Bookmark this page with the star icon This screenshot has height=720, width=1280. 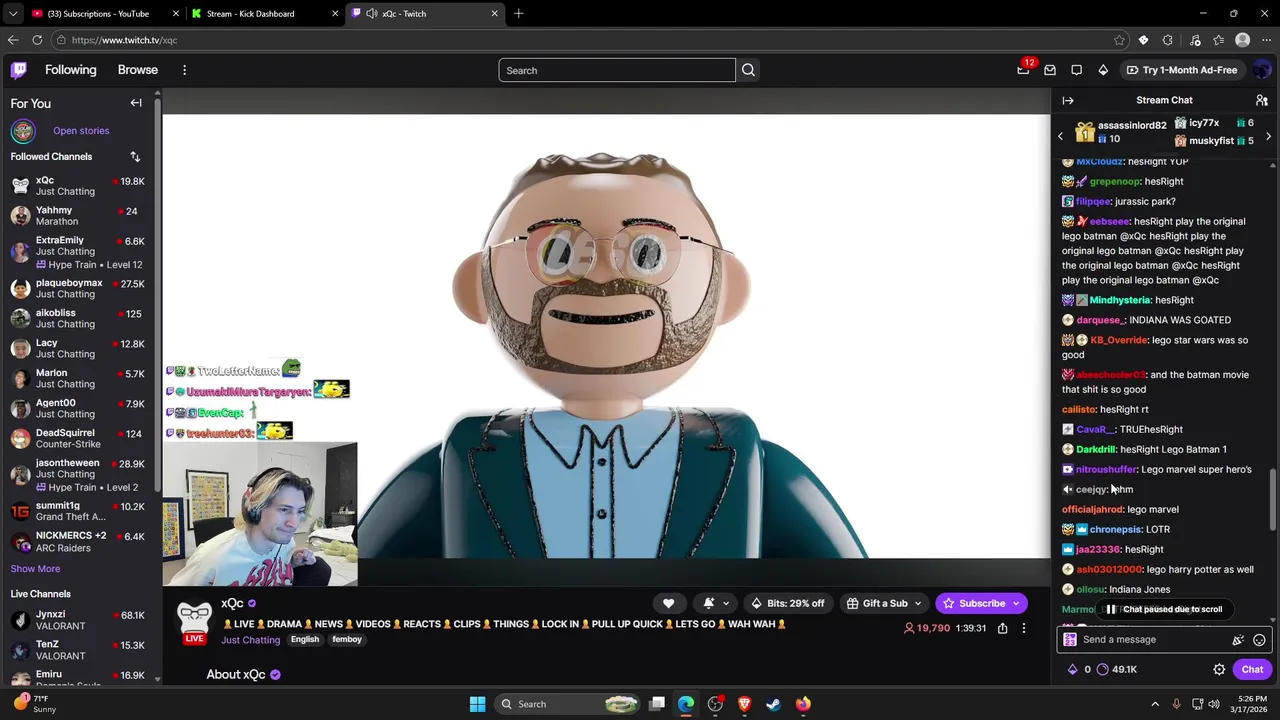[x=1119, y=40]
